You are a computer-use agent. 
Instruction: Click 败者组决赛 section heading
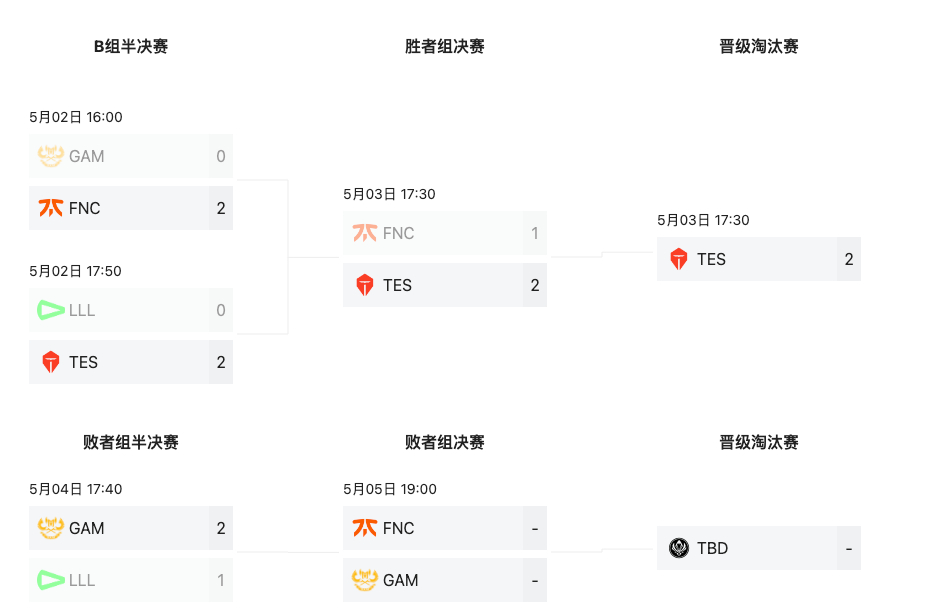coord(444,442)
